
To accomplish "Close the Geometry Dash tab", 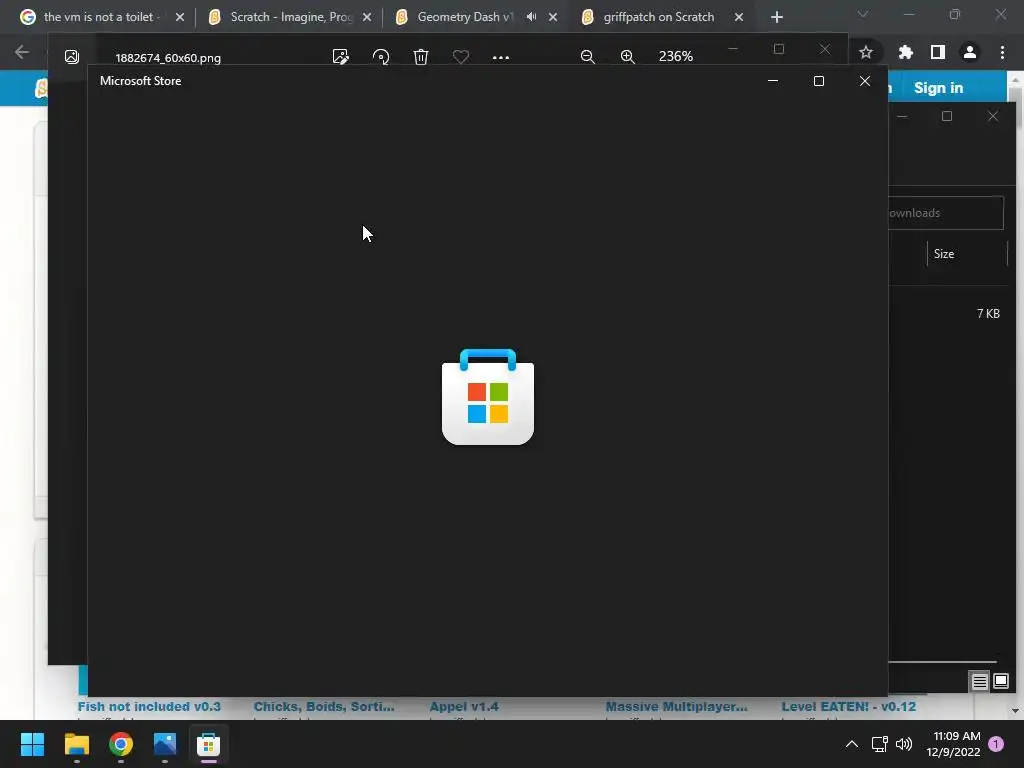I will click(553, 17).
